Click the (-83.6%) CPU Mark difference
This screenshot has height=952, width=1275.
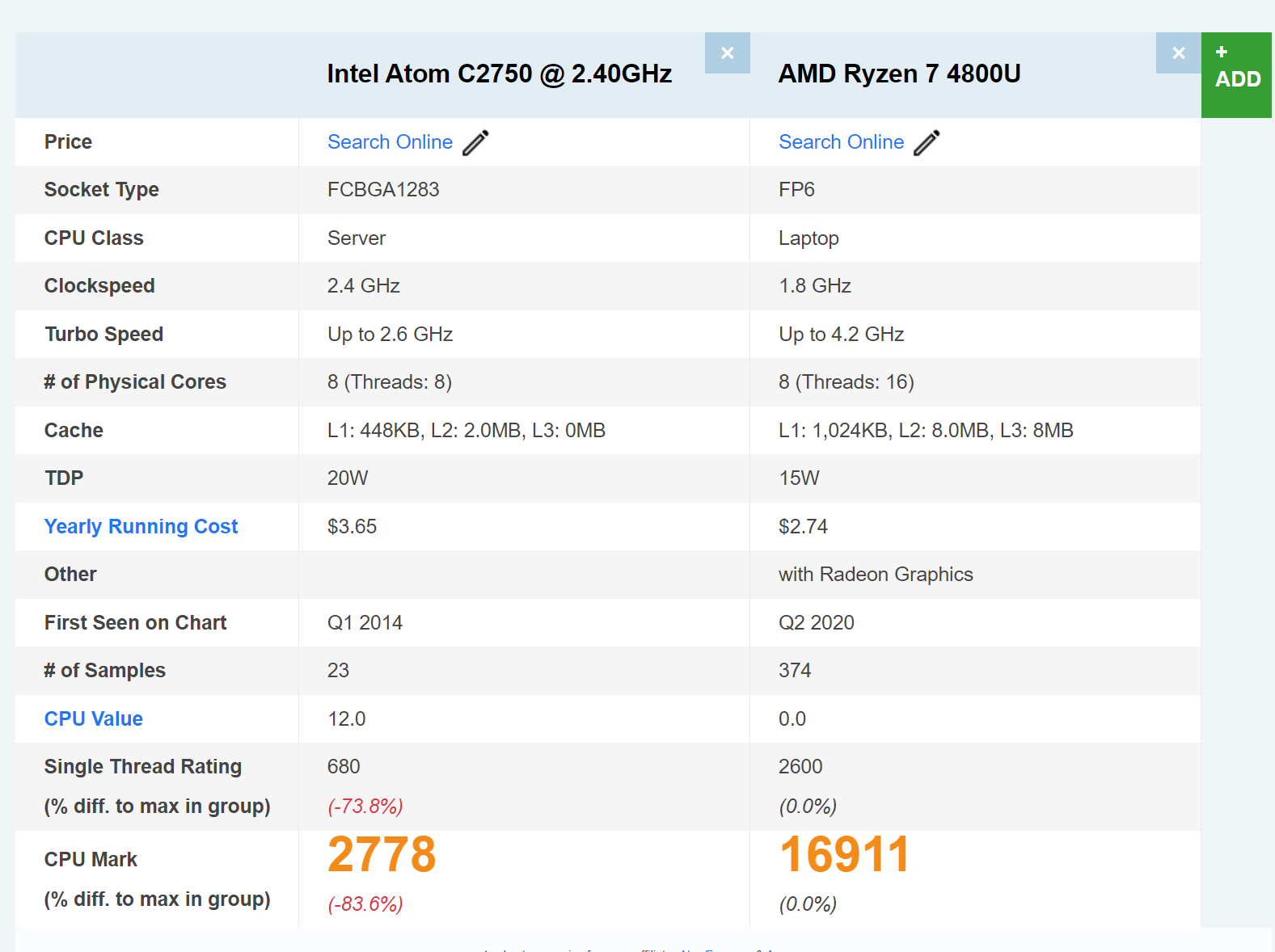[365, 904]
